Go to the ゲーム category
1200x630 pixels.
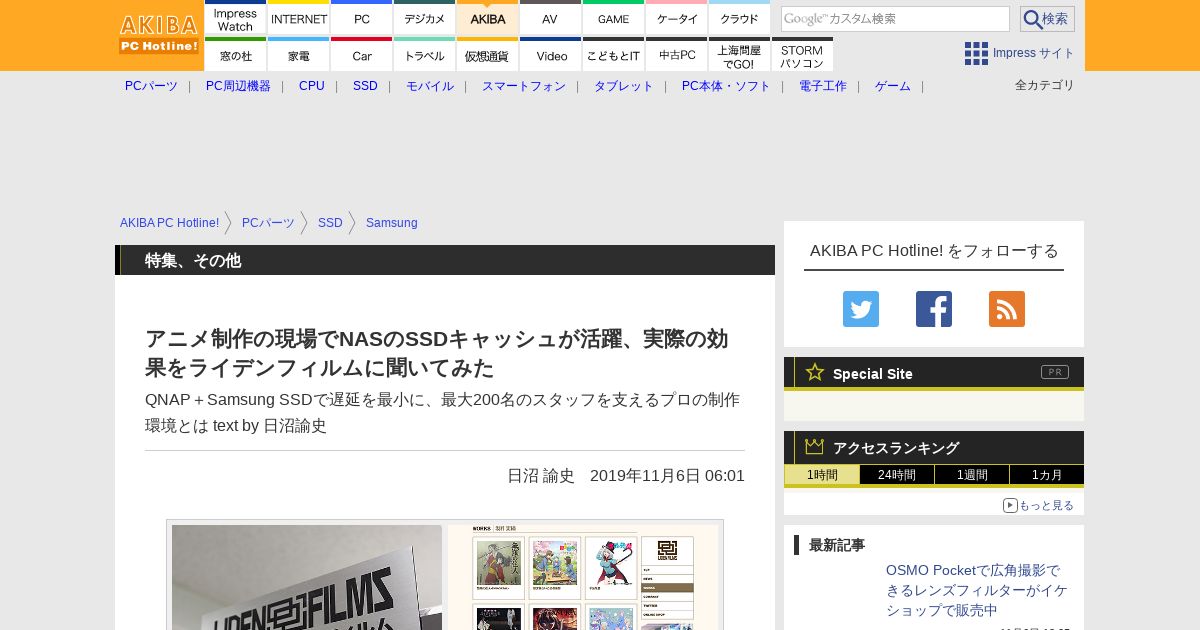point(893,86)
